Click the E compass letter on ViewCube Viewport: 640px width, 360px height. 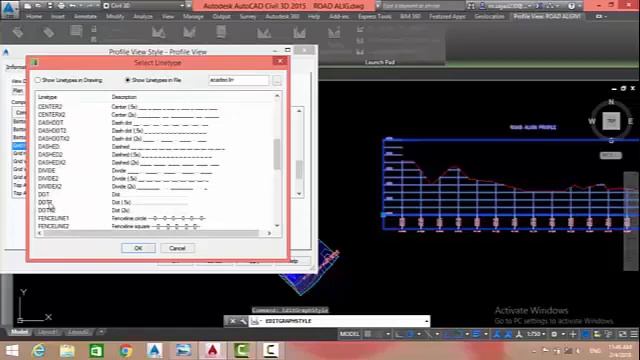click(x=631, y=121)
